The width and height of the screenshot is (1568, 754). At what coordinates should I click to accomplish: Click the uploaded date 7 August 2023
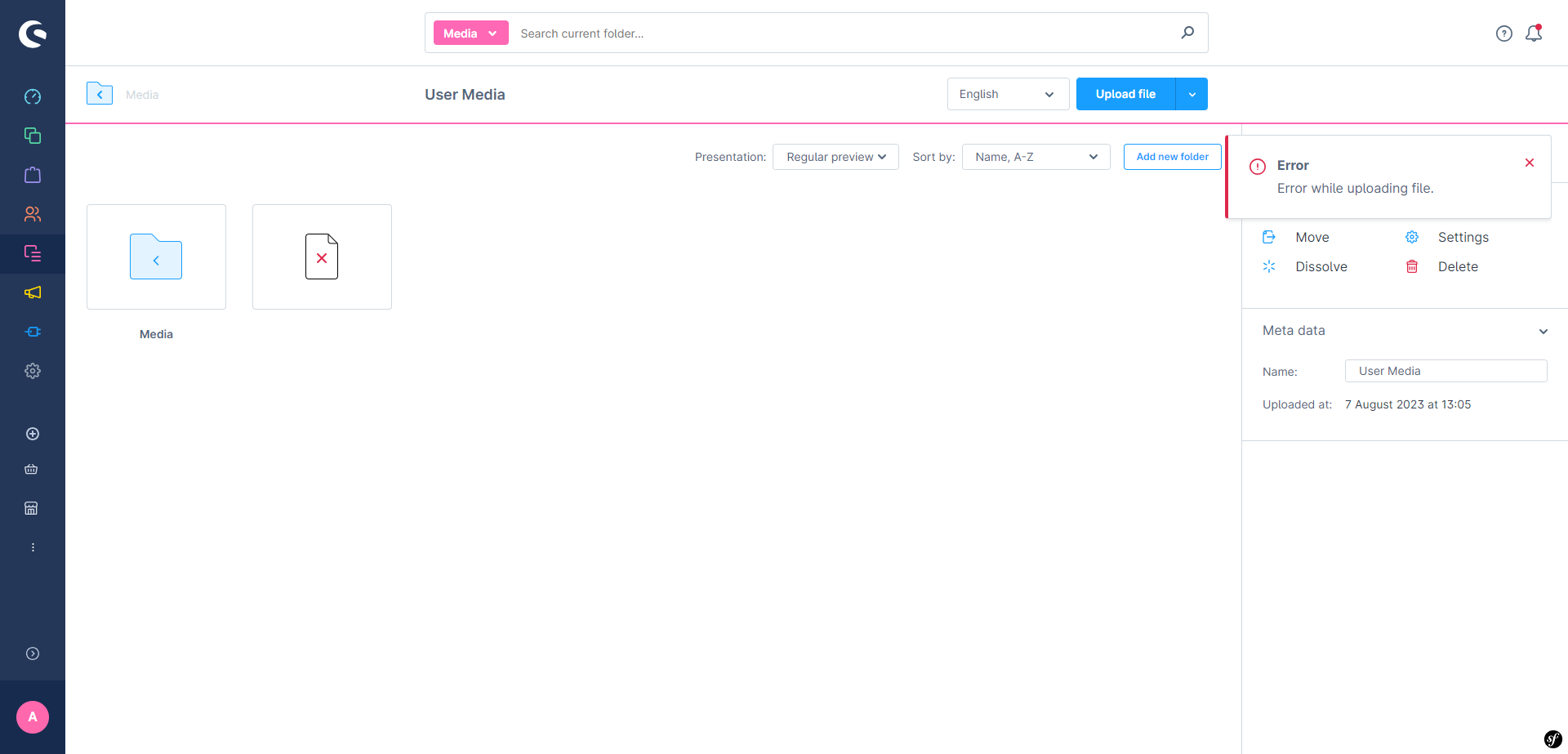tap(1408, 404)
